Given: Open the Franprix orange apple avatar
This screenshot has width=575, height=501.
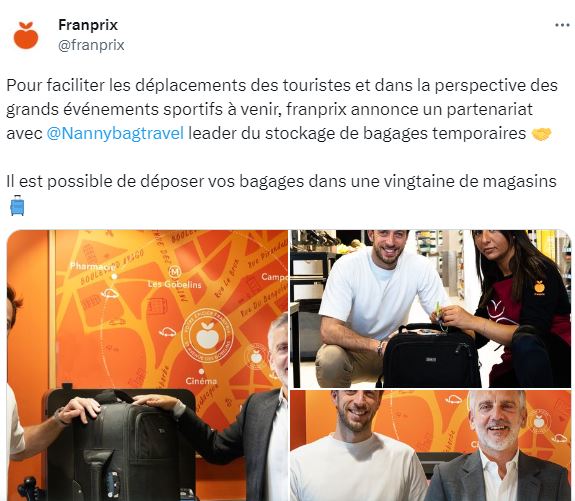Looking at the screenshot, I should (x=26, y=35).
